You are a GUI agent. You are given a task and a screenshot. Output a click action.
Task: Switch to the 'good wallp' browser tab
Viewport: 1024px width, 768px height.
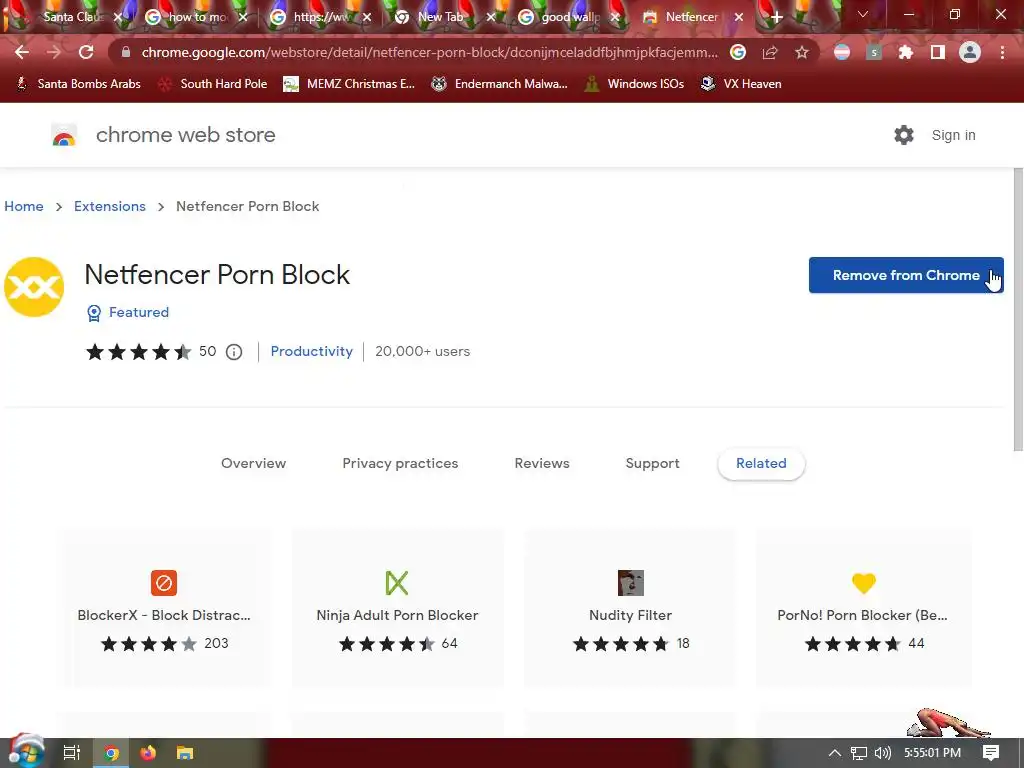click(567, 17)
